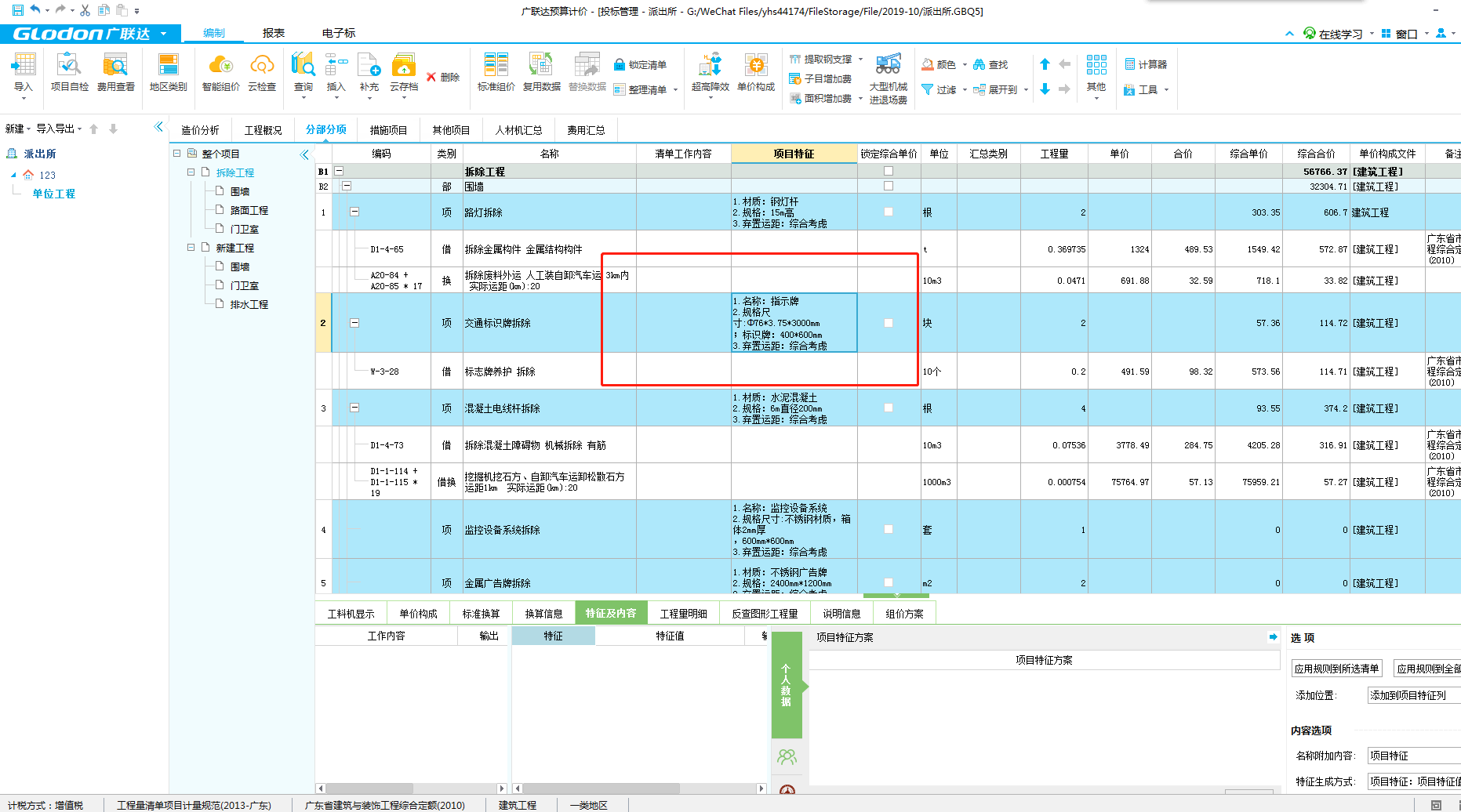Toggle lock price checkbox for 拆除工程 row
Image resolution: width=1461 pixels, height=812 pixels.
889,171
